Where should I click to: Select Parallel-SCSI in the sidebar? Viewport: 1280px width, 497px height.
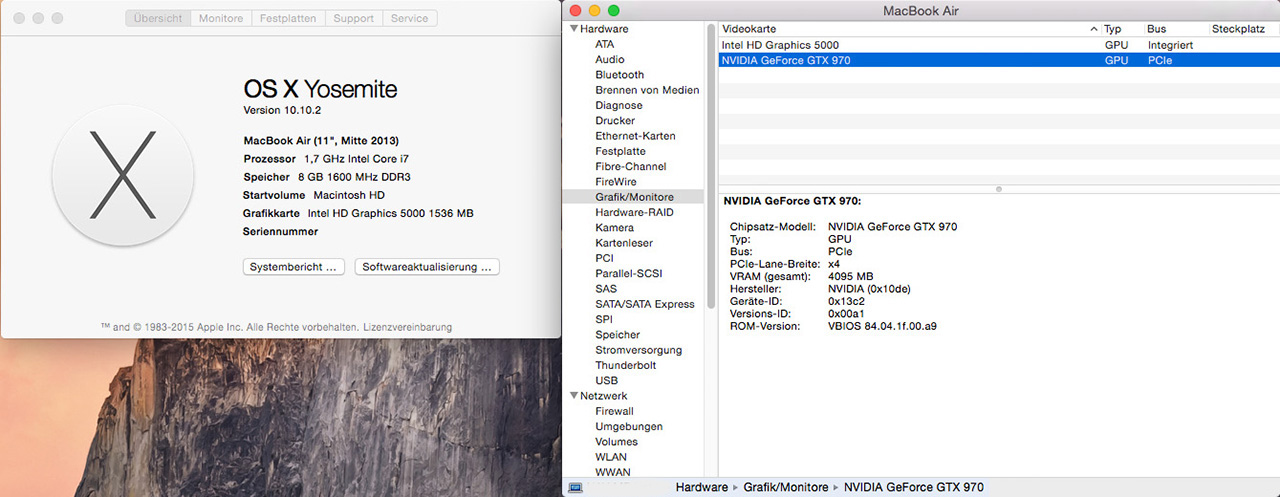pyautogui.click(x=628, y=273)
